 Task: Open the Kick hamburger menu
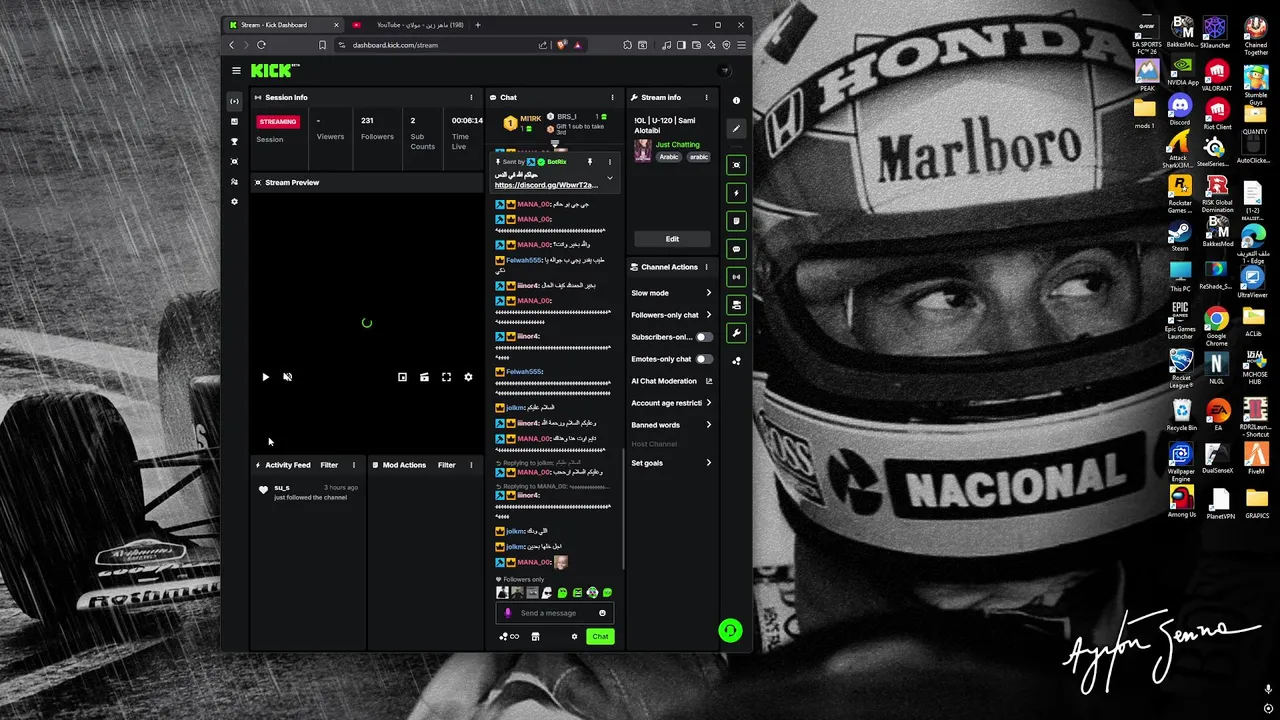[x=236, y=71]
